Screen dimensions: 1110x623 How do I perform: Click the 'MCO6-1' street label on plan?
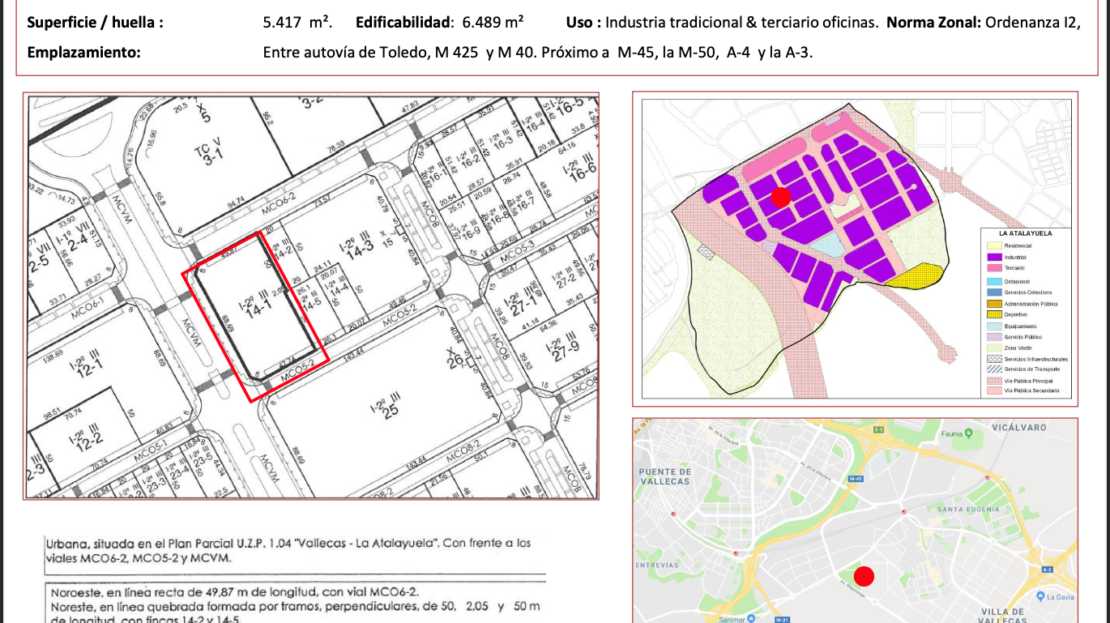point(88,309)
